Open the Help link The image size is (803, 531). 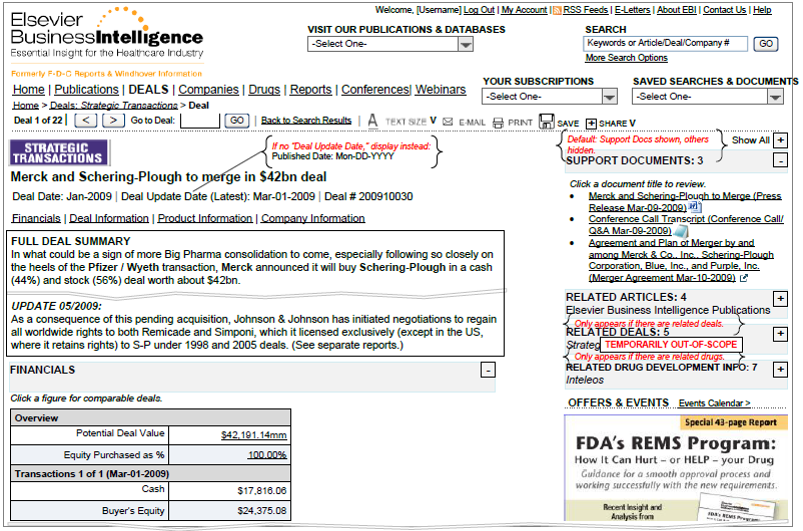762,10
